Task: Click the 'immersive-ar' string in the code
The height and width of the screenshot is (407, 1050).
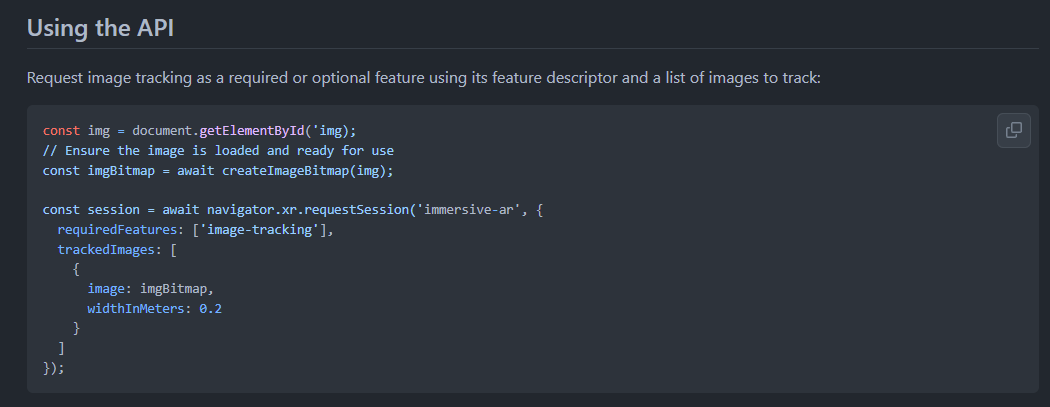Action: [x=469, y=210]
